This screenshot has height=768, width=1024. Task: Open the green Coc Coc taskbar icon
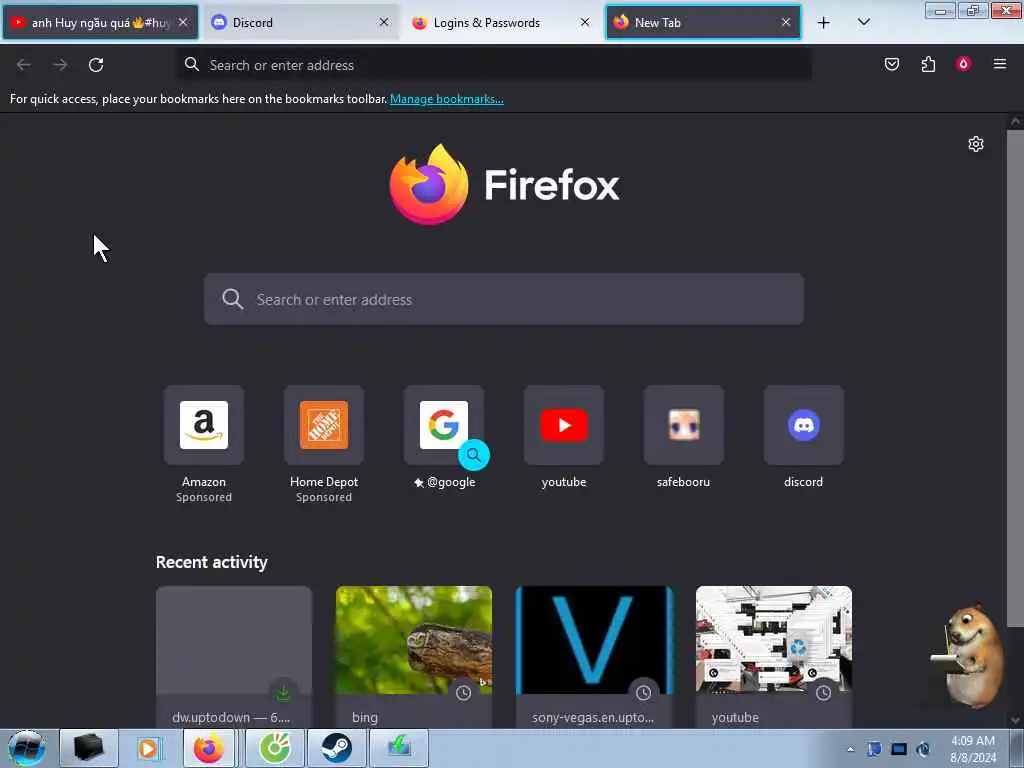tap(274, 748)
